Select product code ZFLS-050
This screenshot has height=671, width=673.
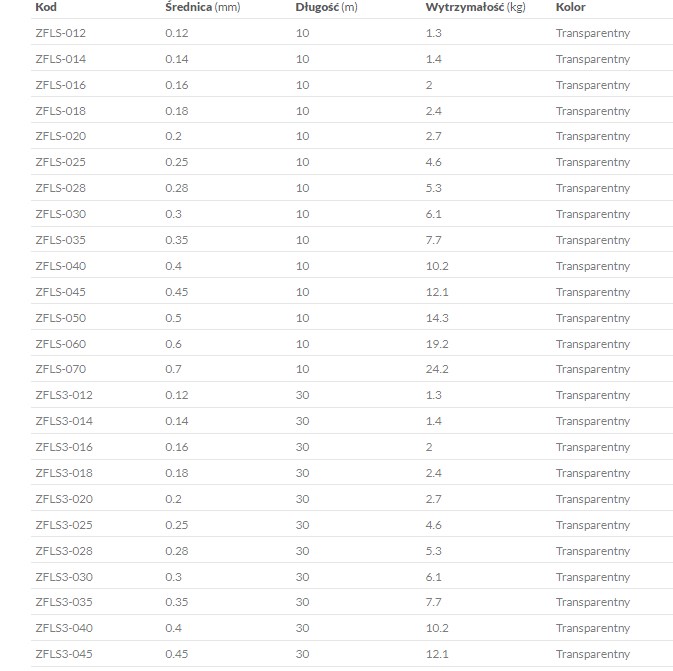[x=60, y=318]
